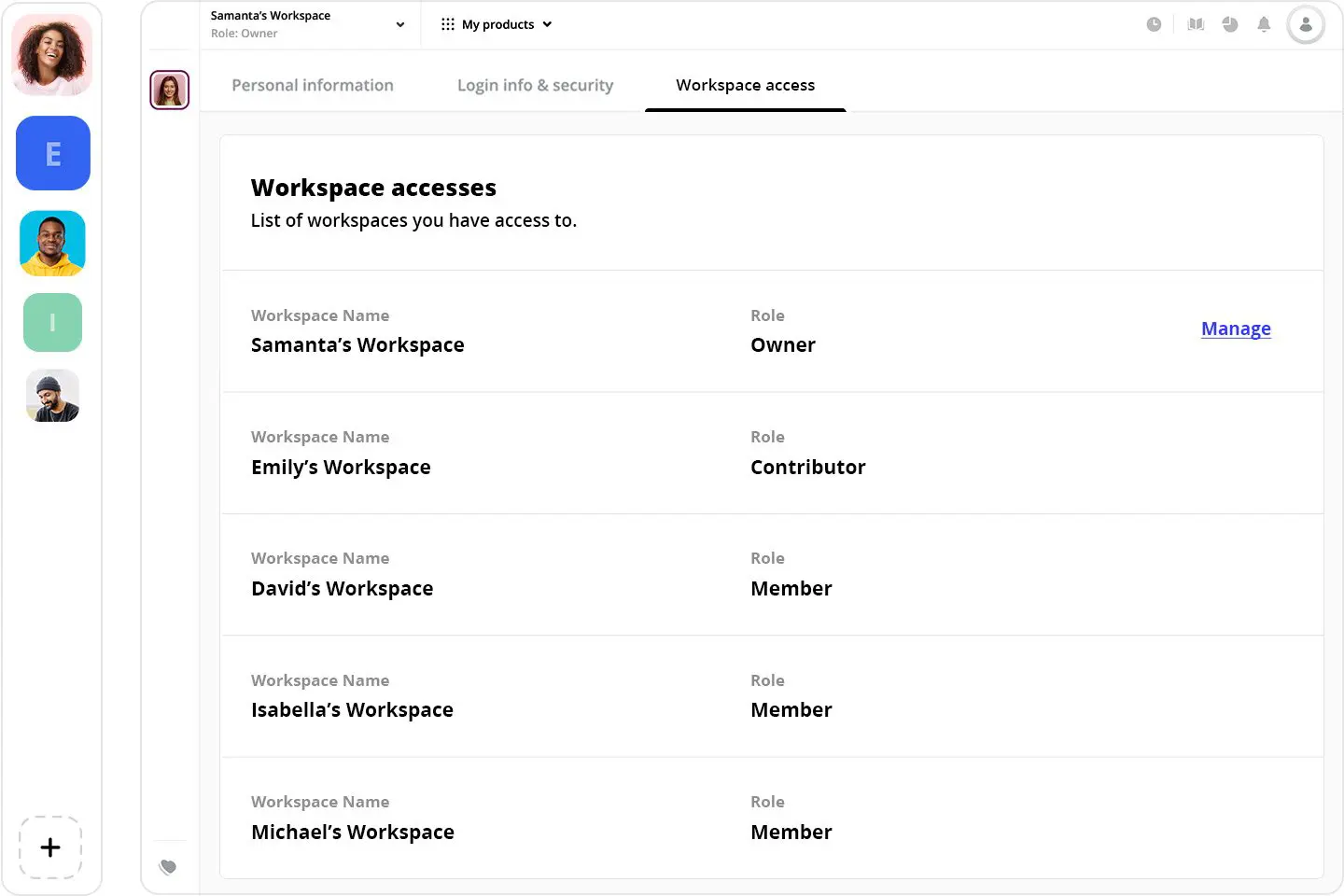The image size is (1344, 896).
Task: Open notifications bell
Action: (1264, 24)
